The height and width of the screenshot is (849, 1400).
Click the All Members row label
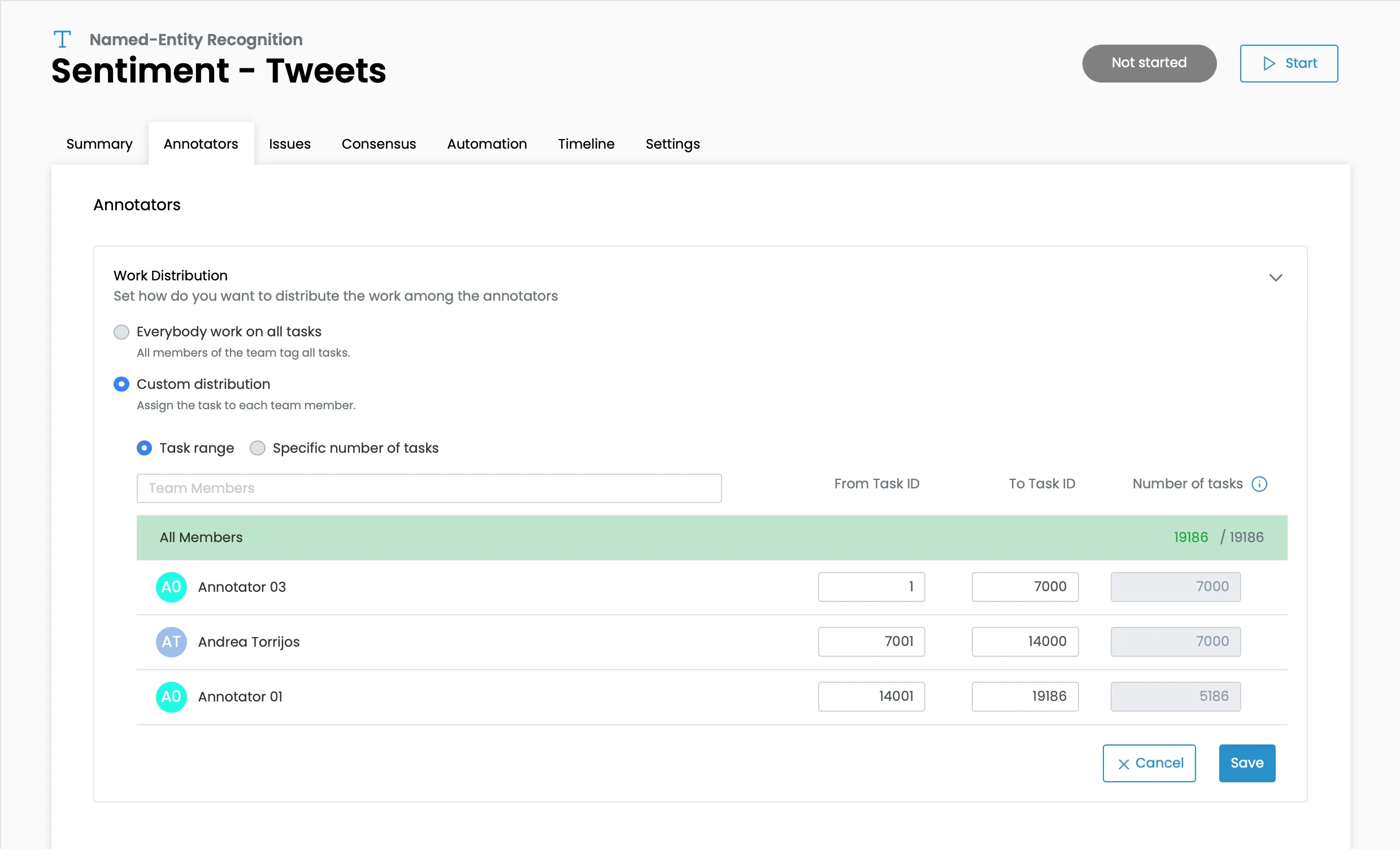pos(201,537)
